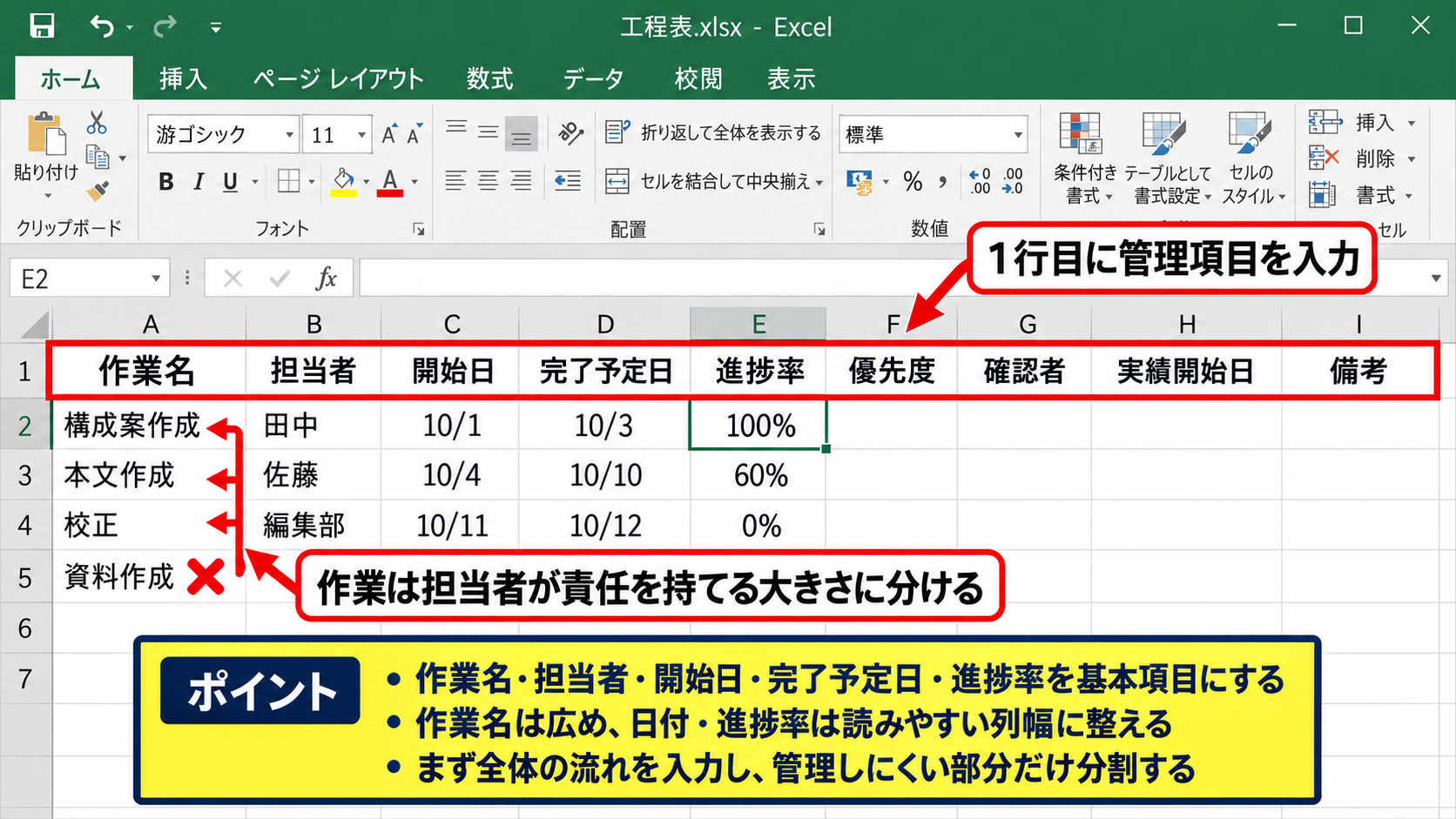
Task: Expand the formula bar chevron
Action: point(1435,279)
